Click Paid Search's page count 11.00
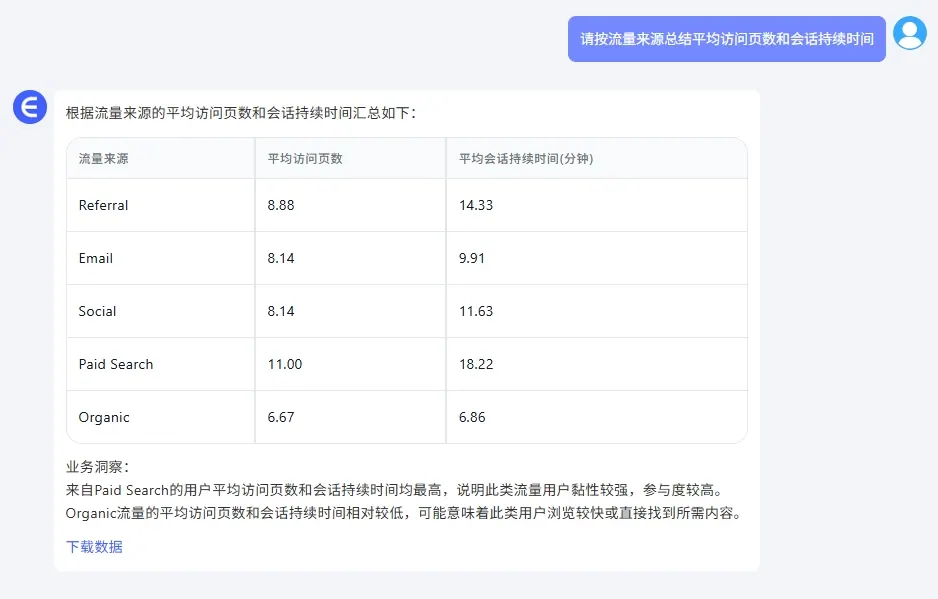The height and width of the screenshot is (599, 938). click(x=285, y=364)
